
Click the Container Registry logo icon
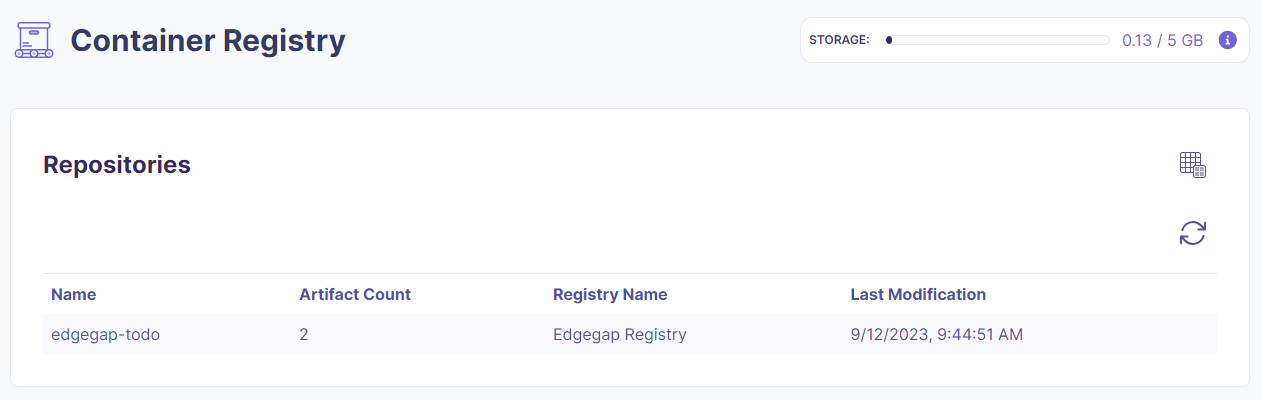(33, 40)
